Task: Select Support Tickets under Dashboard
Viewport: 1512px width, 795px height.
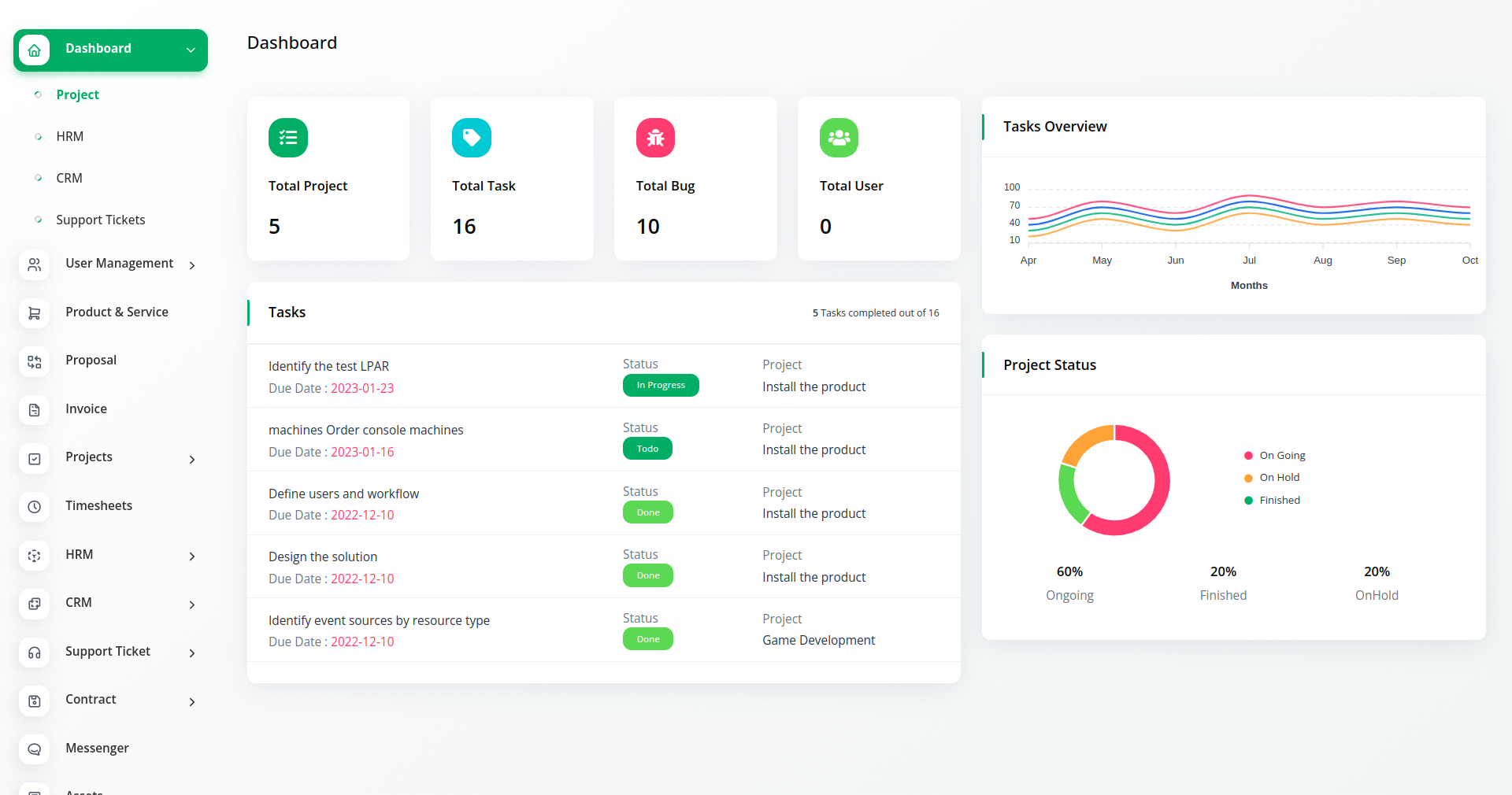Action: pos(101,220)
